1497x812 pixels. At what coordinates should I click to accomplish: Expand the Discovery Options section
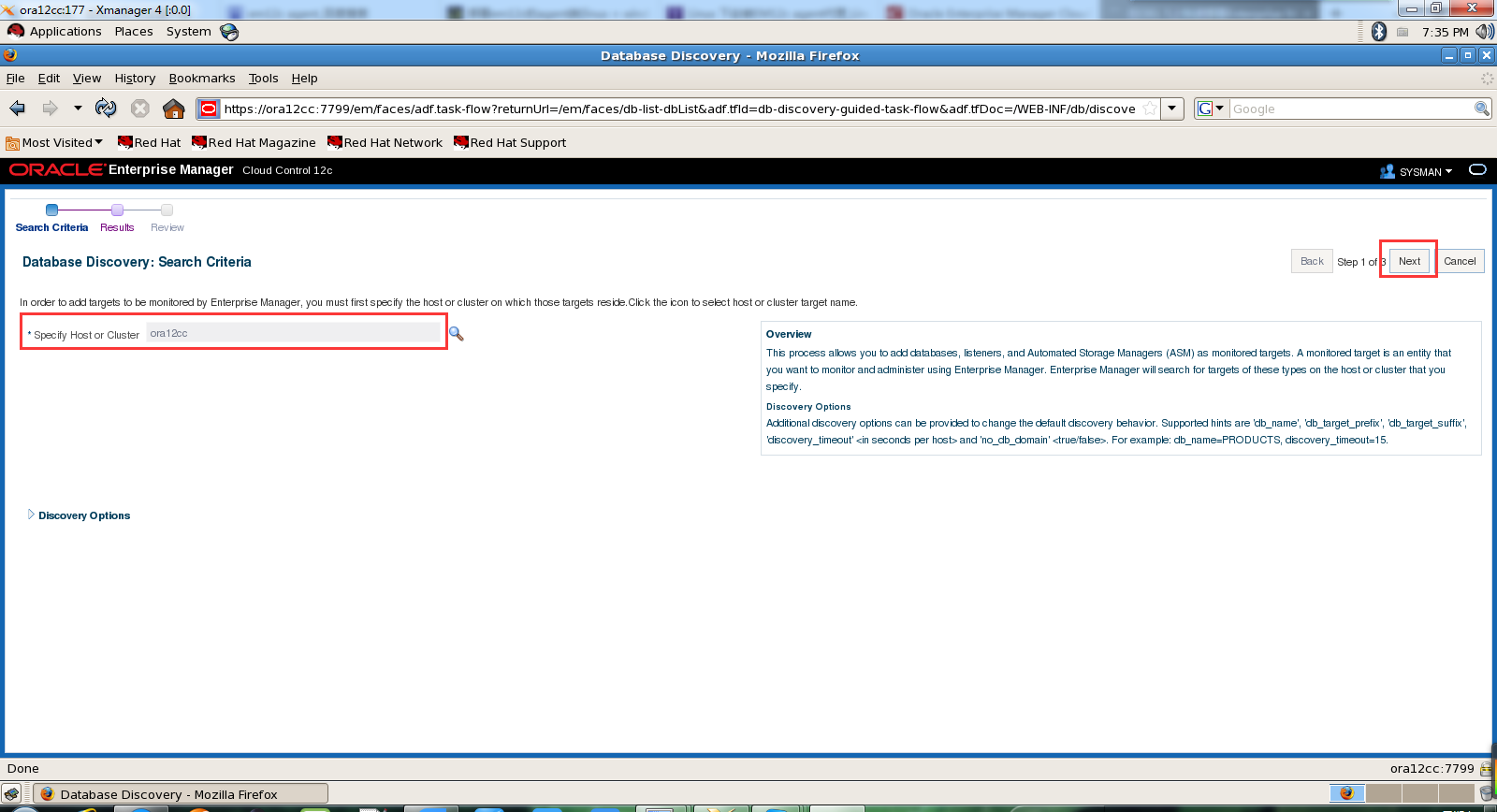coord(31,515)
